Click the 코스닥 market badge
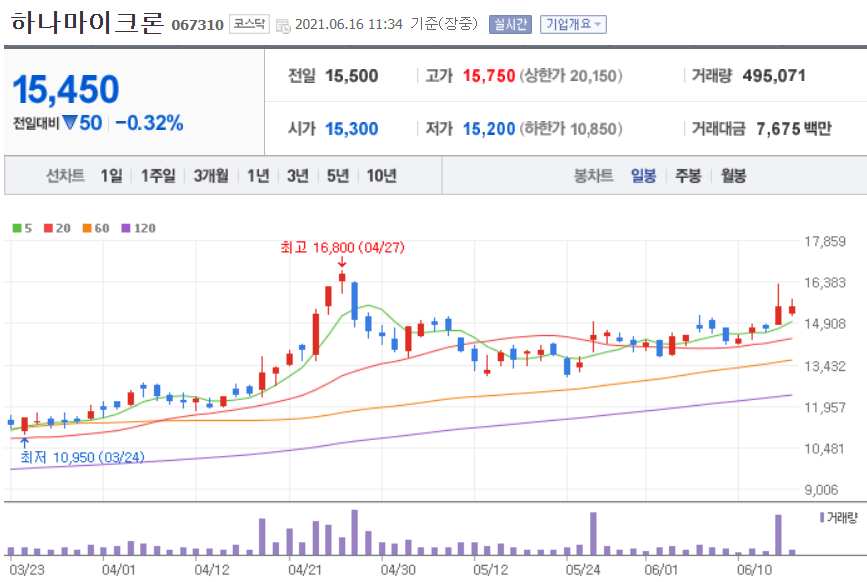The height and width of the screenshot is (582, 867). pyautogui.click(x=249, y=24)
